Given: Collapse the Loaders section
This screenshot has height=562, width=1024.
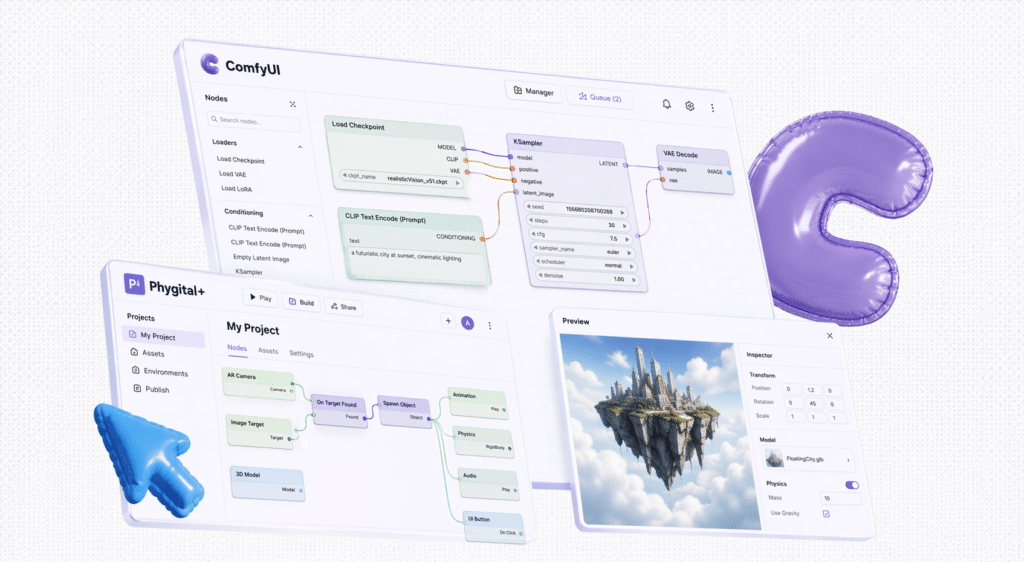Looking at the screenshot, I should click(300, 147).
